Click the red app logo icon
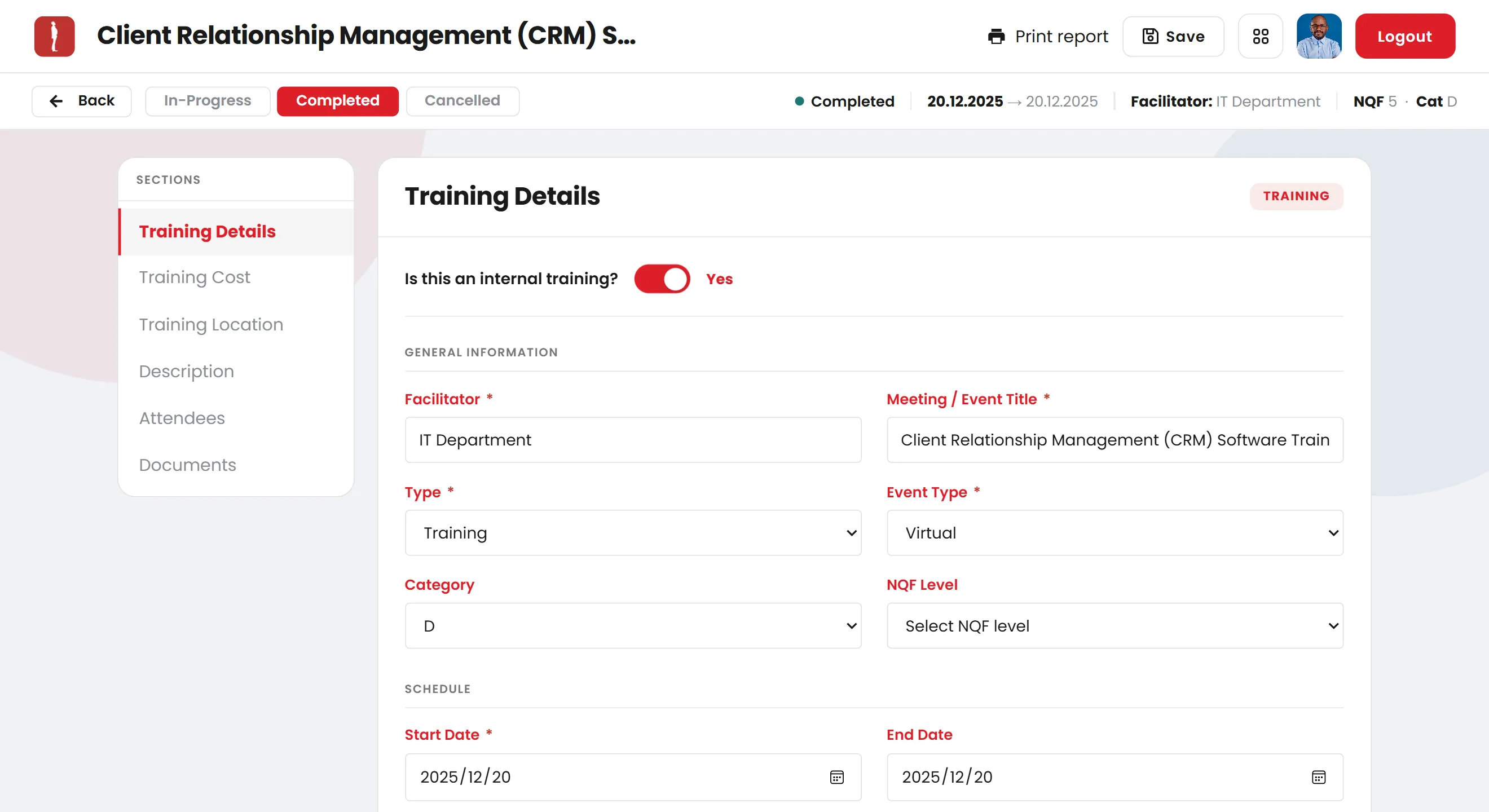Viewport: 1489px width, 812px height. click(54, 36)
